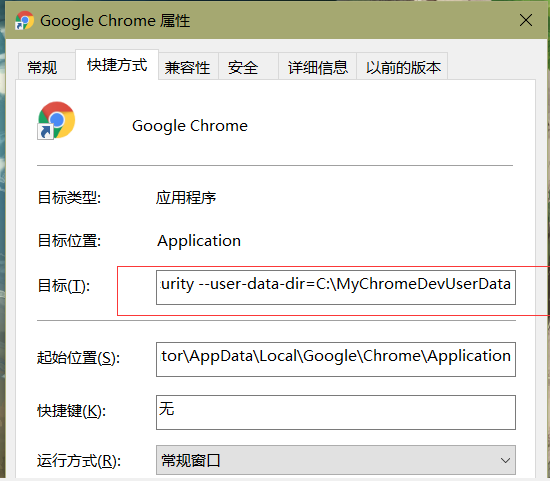
Task: Click the large Google Chrome shortcut icon
Action: tap(56, 121)
